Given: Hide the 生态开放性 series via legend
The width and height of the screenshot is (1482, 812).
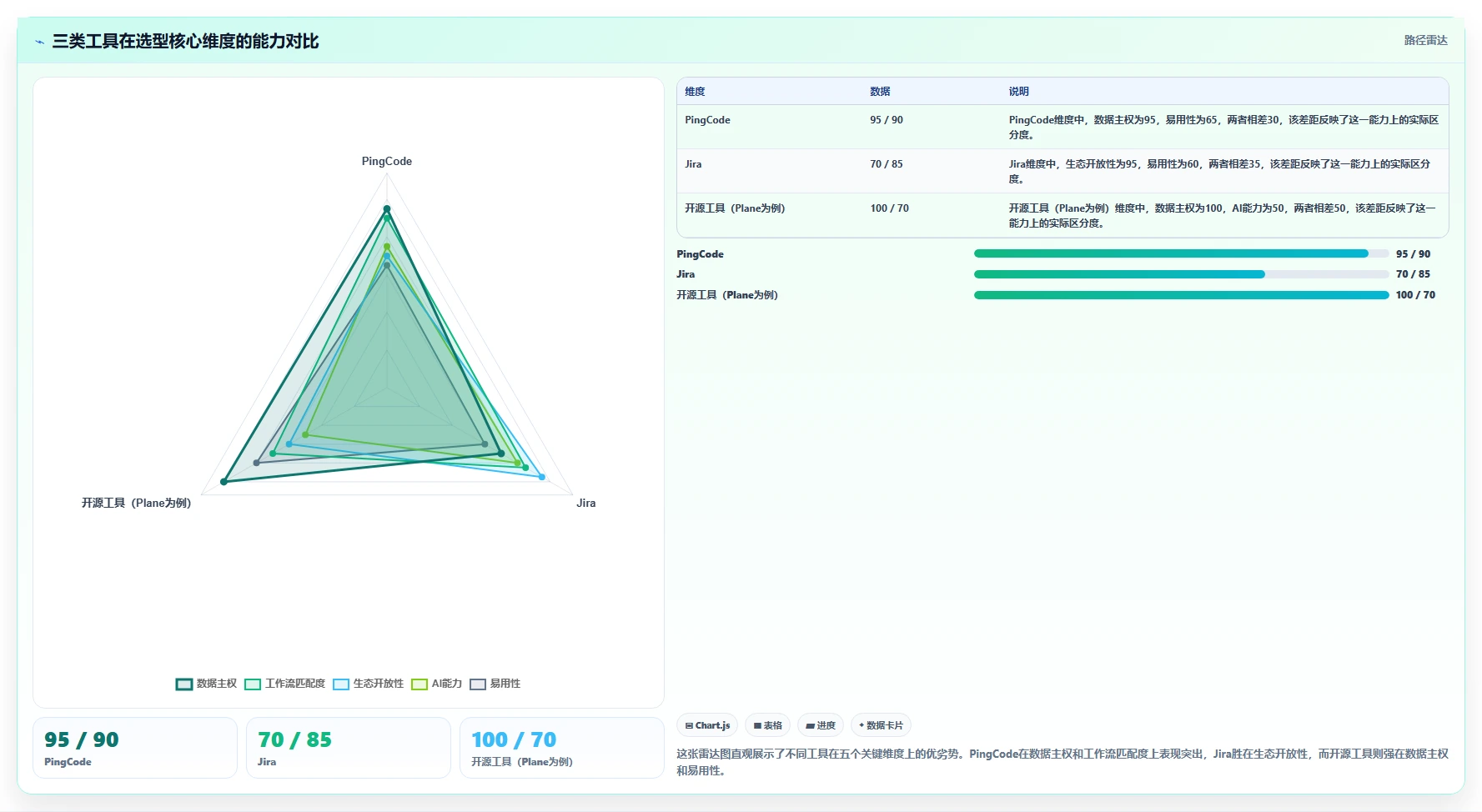Looking at the screenshot, I should 368,684.
